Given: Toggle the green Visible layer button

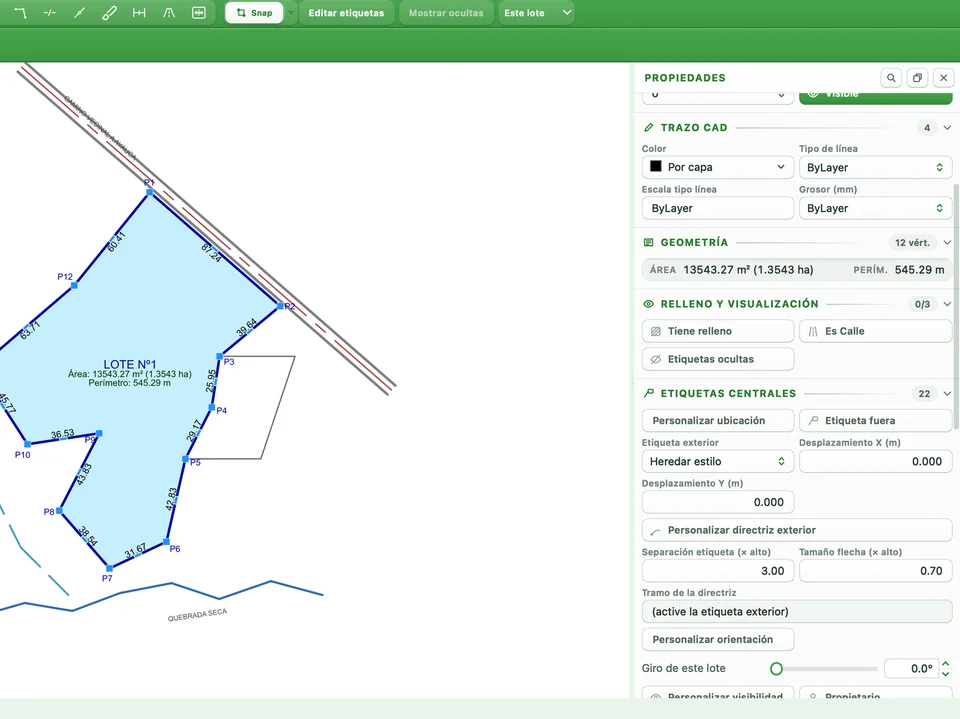Looking at the screenshot, I should (x=876, y=96).
